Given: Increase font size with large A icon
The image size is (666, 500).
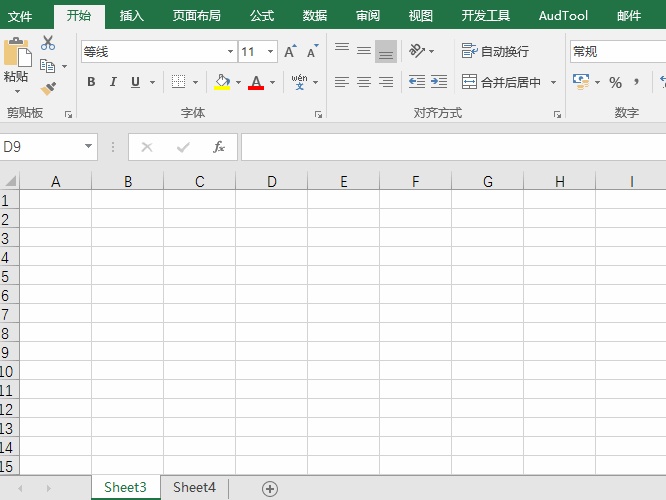Looking at the screenshot, I should click(291, 51).
